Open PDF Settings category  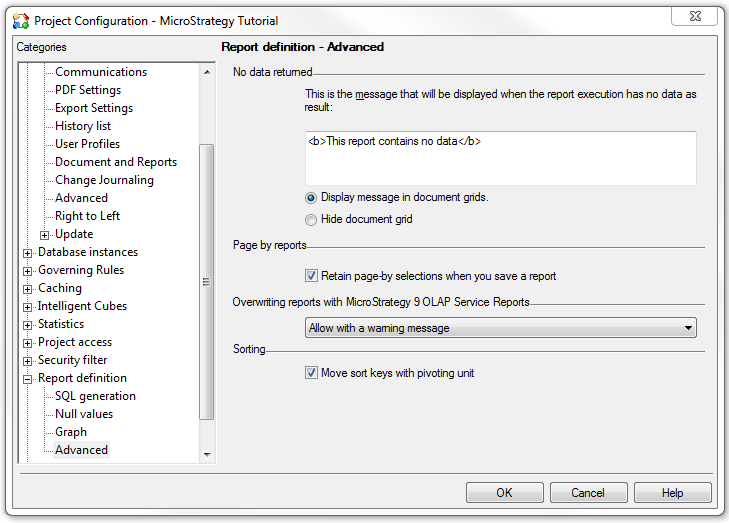tap(88, 90)
